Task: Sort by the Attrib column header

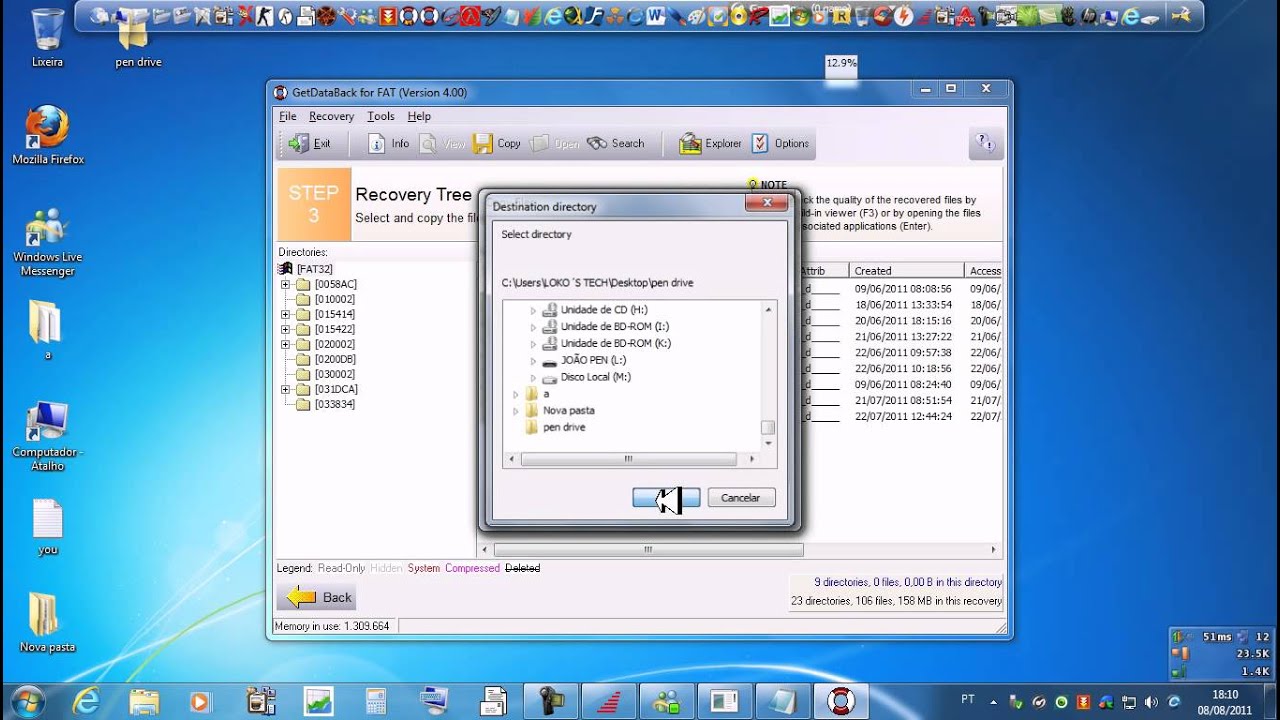Action: point(823,271)
